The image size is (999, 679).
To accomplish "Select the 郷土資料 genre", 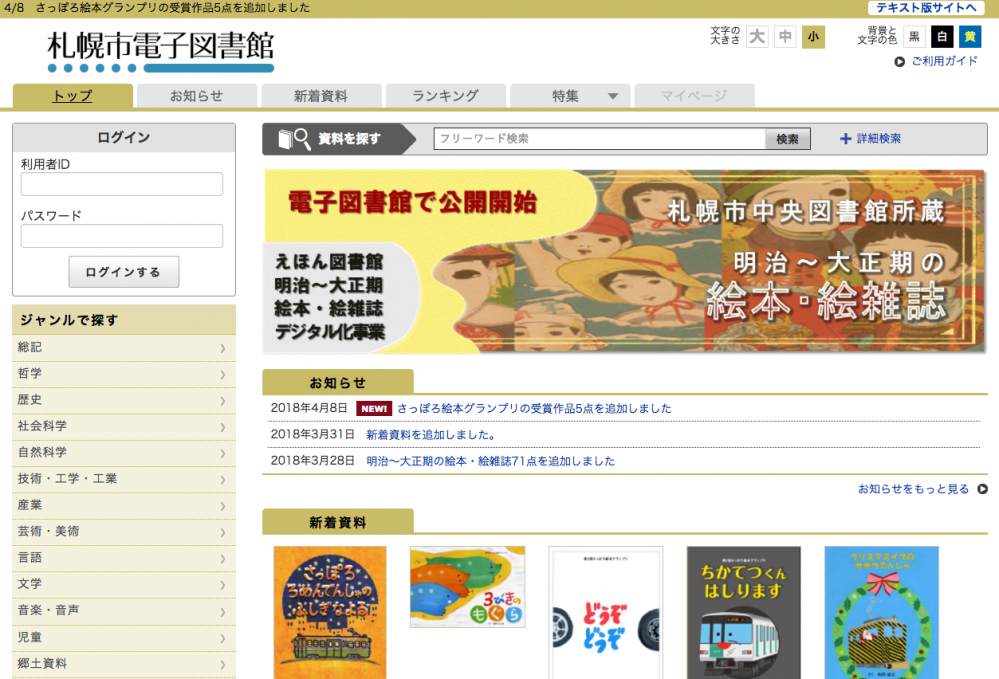I will [124, 664].
